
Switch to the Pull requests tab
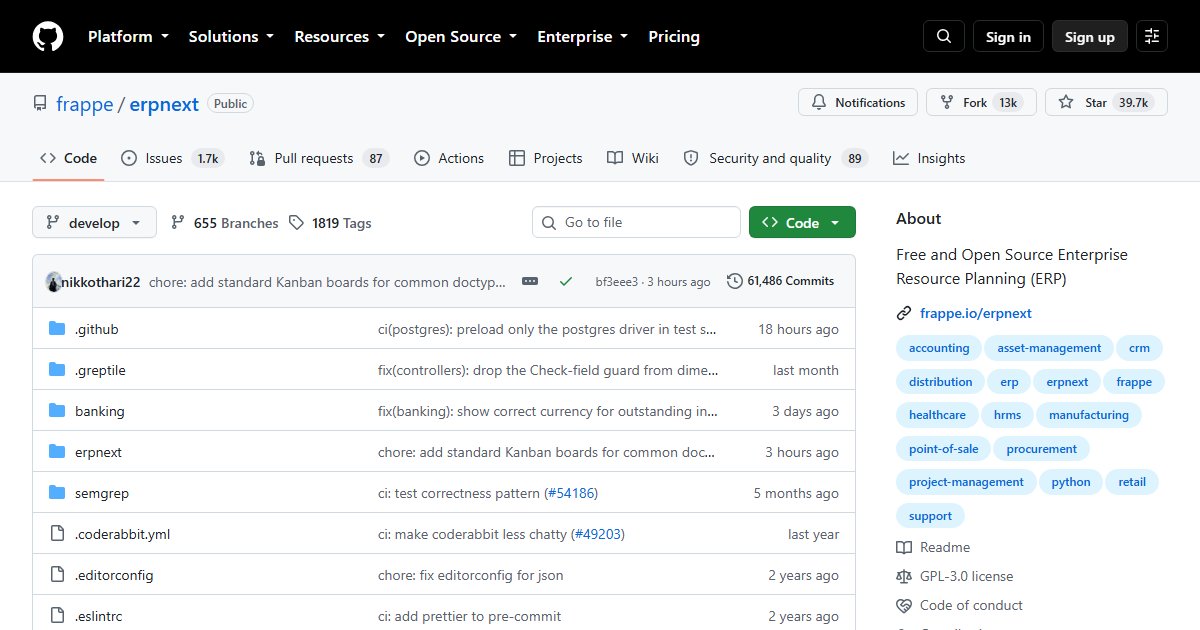tap(319, 158)
